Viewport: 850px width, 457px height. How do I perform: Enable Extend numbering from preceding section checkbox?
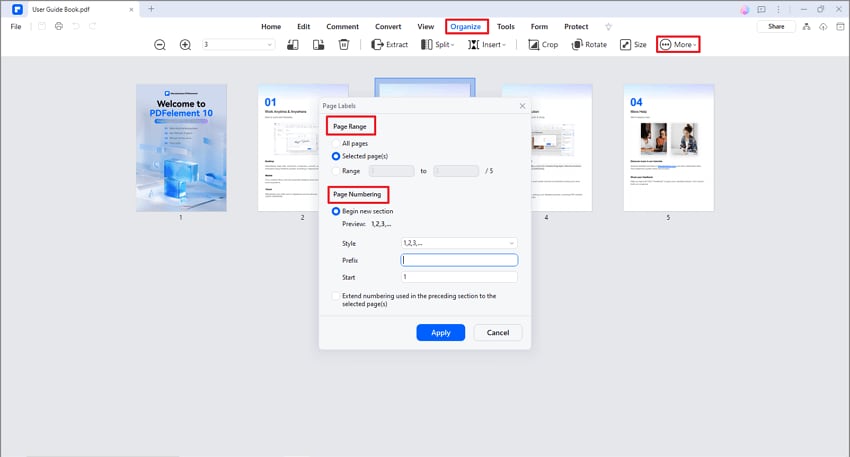336,296
